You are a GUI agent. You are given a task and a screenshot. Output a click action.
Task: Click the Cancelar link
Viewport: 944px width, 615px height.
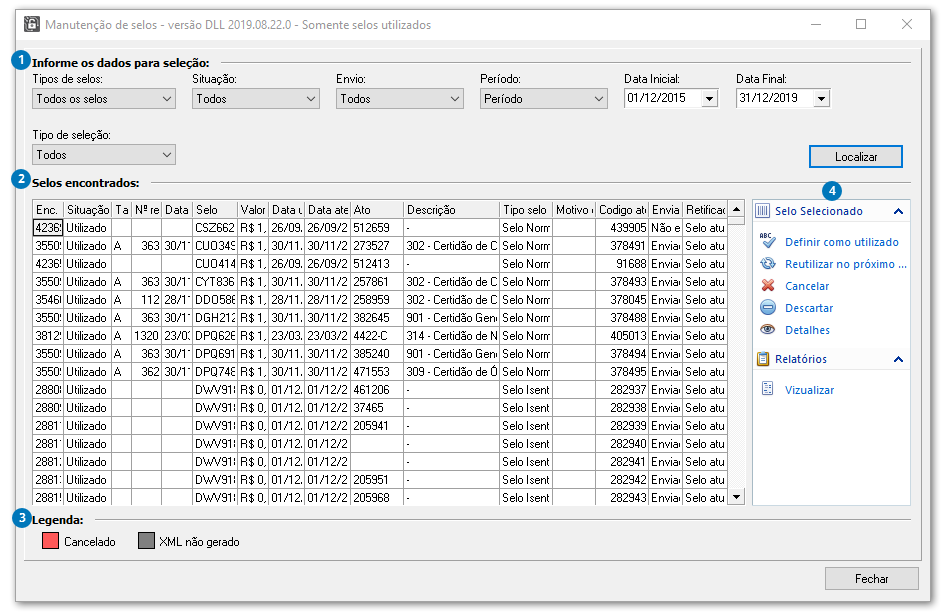click(x=807, y=286)
